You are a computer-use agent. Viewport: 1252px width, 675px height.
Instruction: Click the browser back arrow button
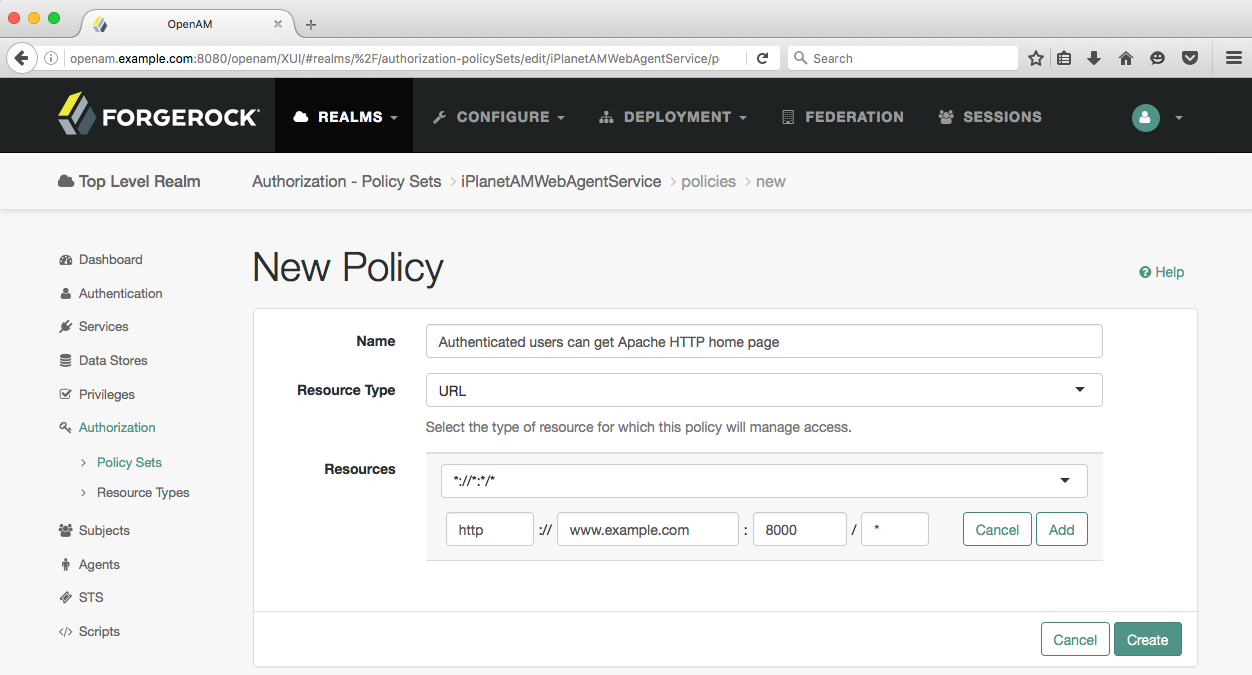coord(21,58)
